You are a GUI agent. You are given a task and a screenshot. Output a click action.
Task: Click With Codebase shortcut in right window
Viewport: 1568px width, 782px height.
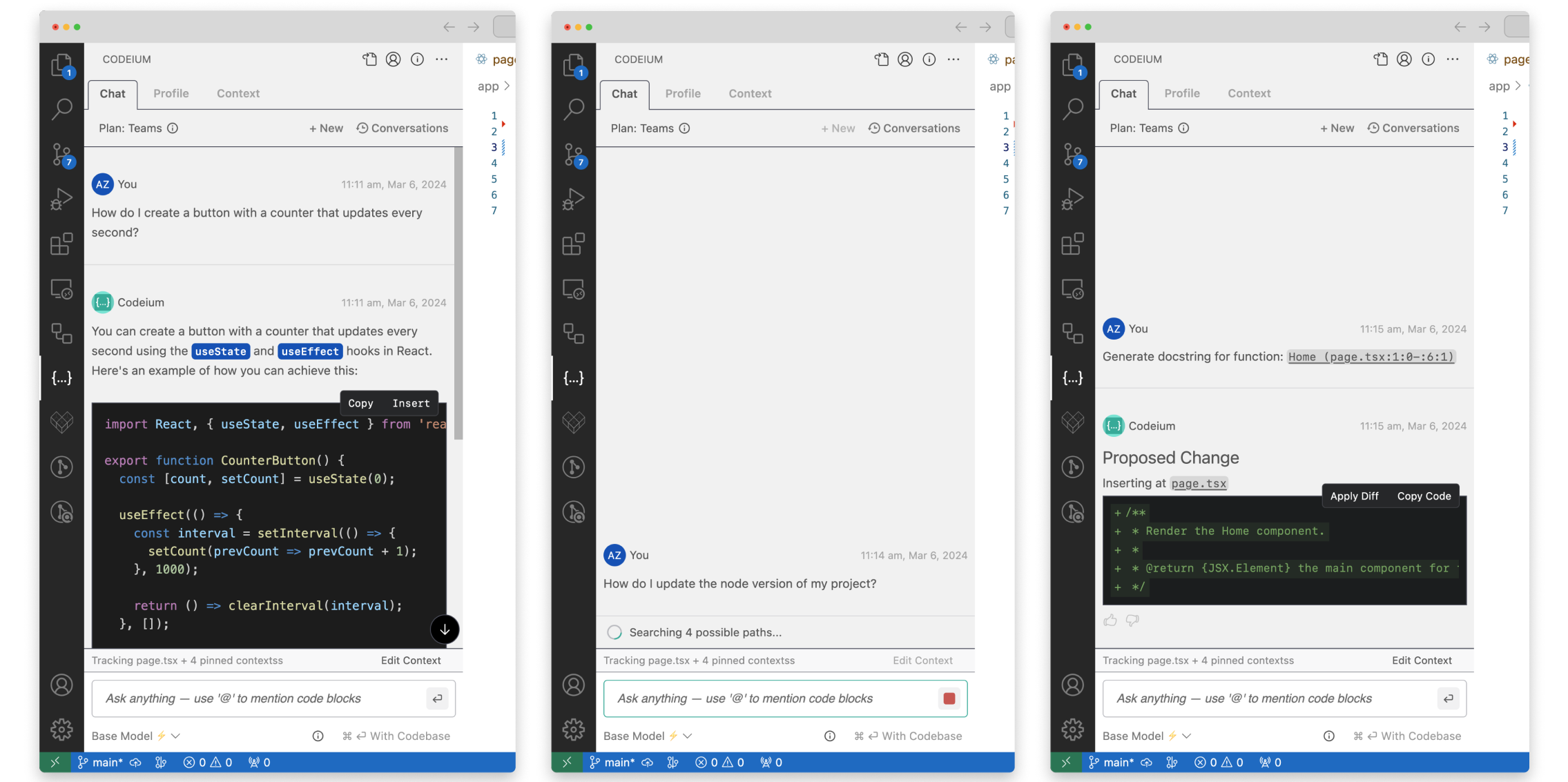[1407, 736]
